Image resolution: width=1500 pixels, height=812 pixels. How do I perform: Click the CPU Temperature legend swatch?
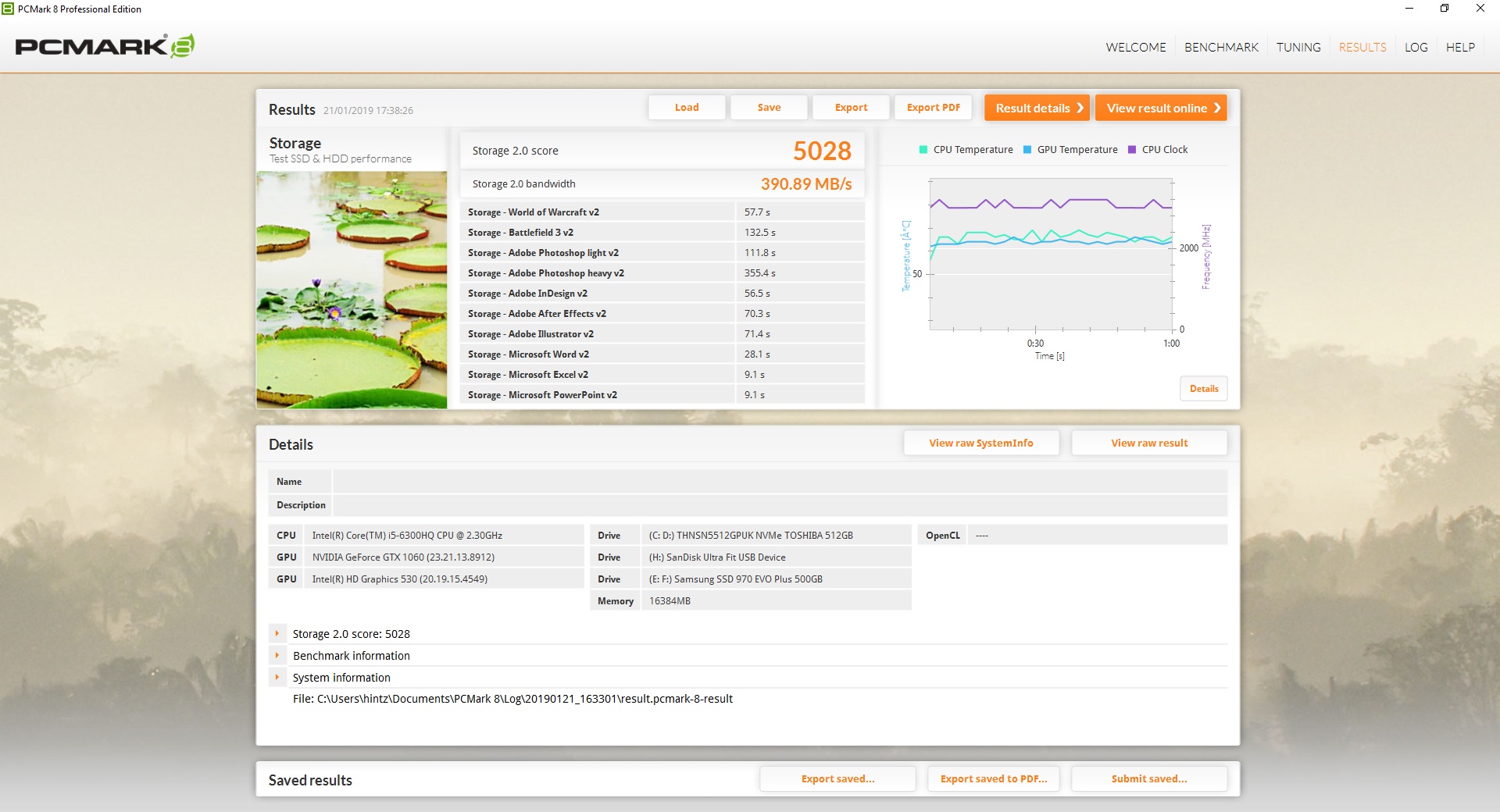pos(923,150)
